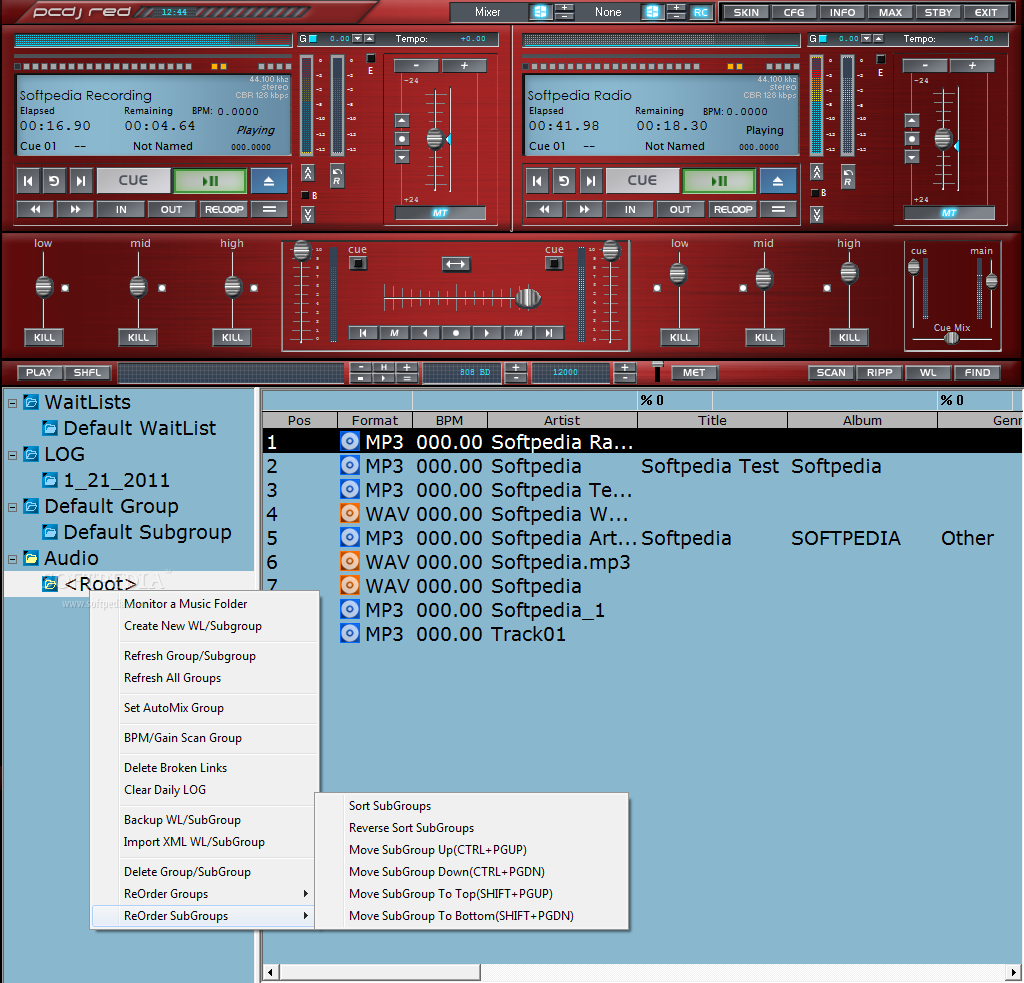Toggle left channel cue checkbox
Viewport: 1024px width, 983px height.
[358, 263]
